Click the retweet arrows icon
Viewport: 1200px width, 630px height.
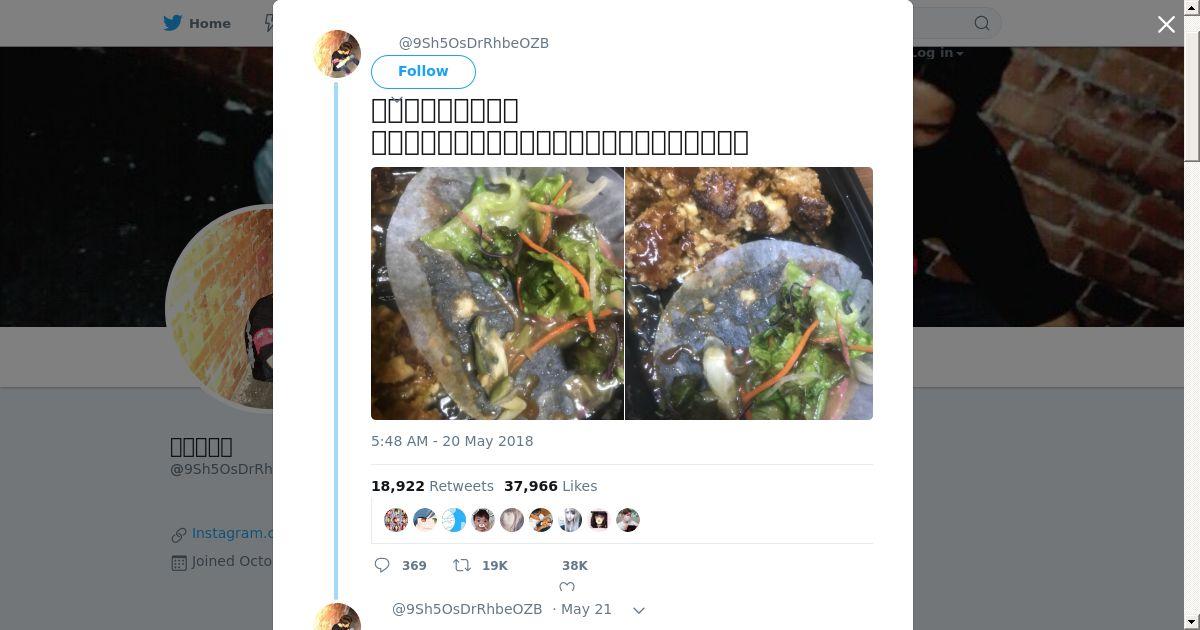(462, 566)
